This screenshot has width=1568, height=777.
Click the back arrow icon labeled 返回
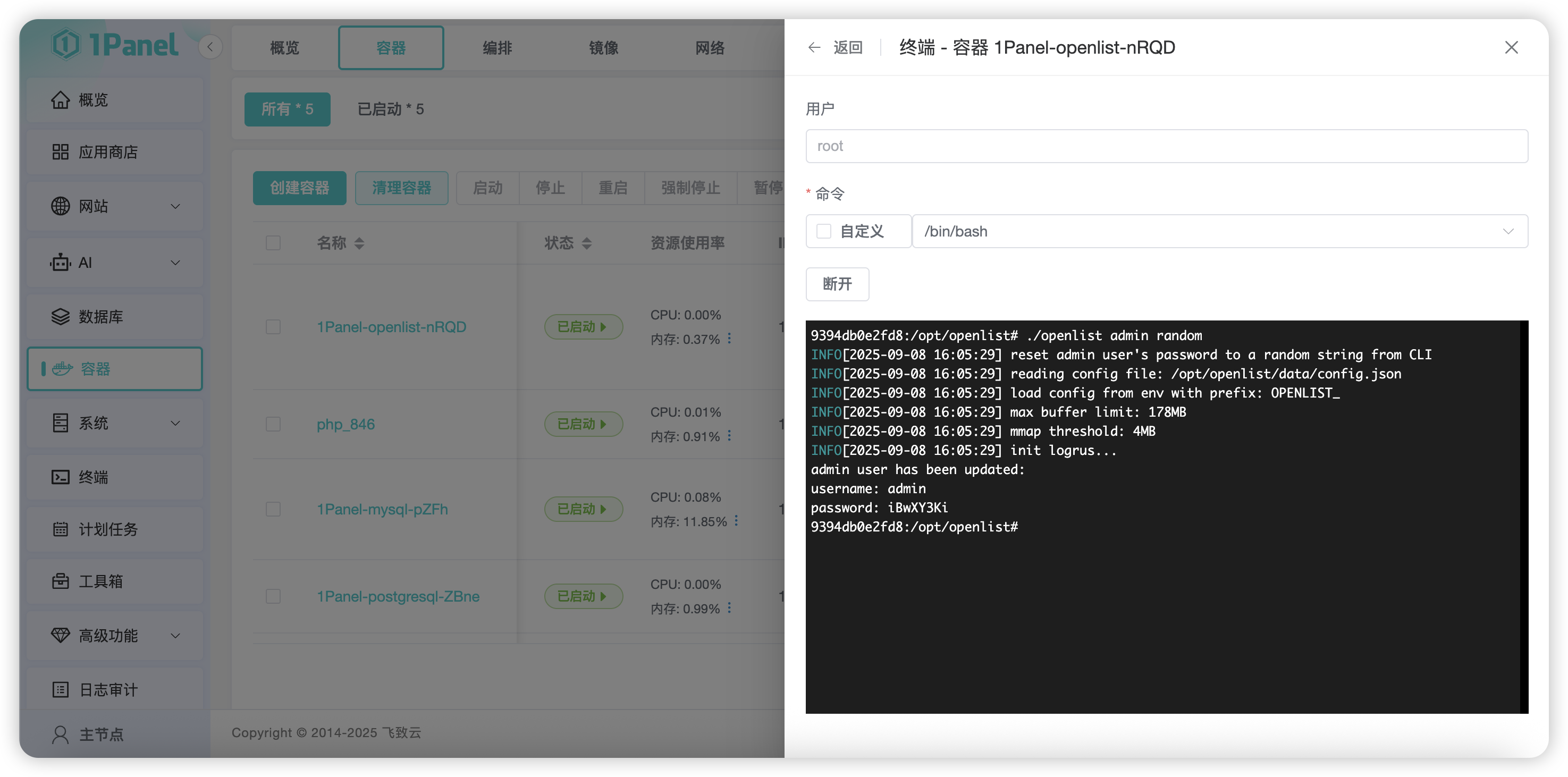coord(814,47)
